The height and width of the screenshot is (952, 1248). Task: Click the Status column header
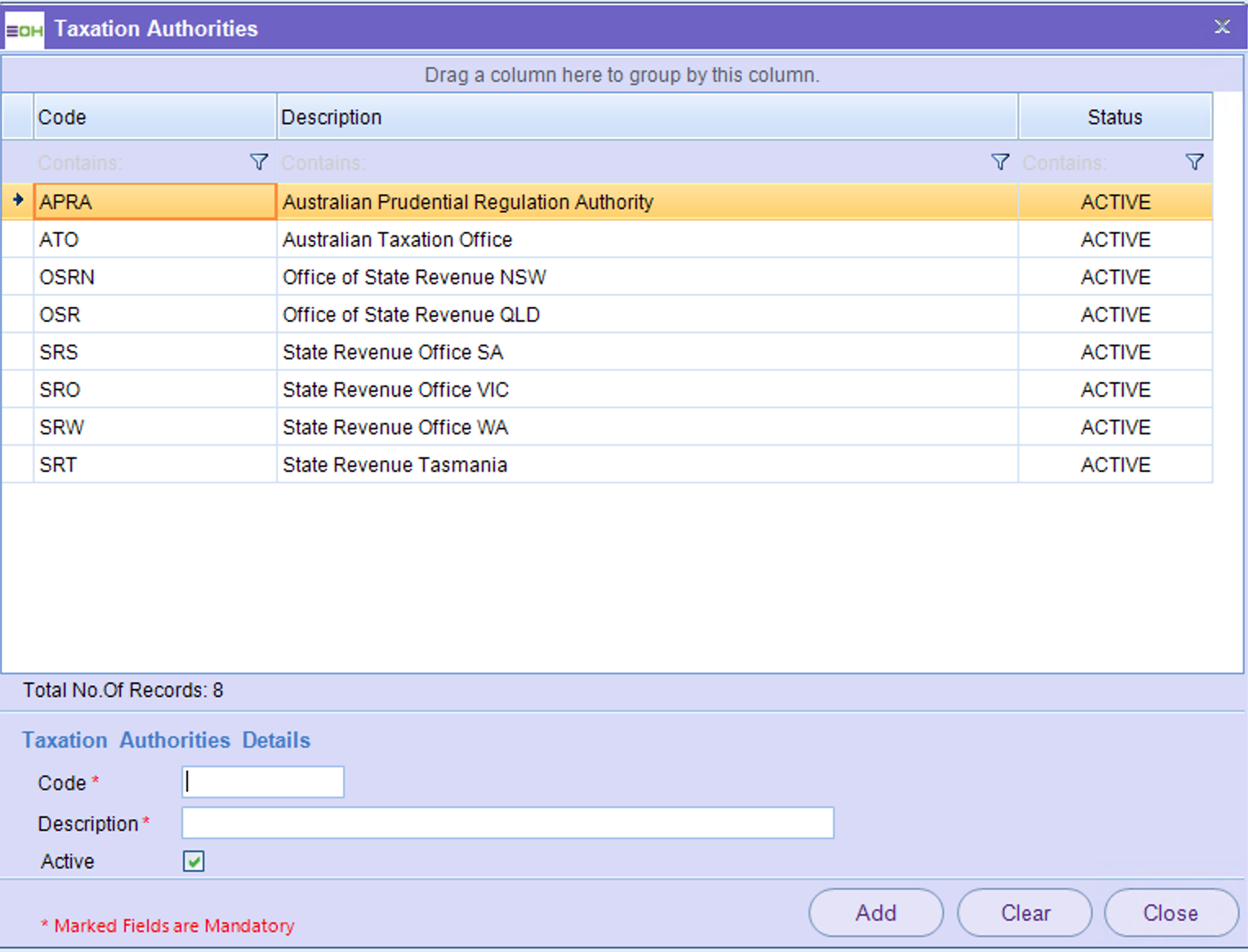click(x=1114, y=117)
